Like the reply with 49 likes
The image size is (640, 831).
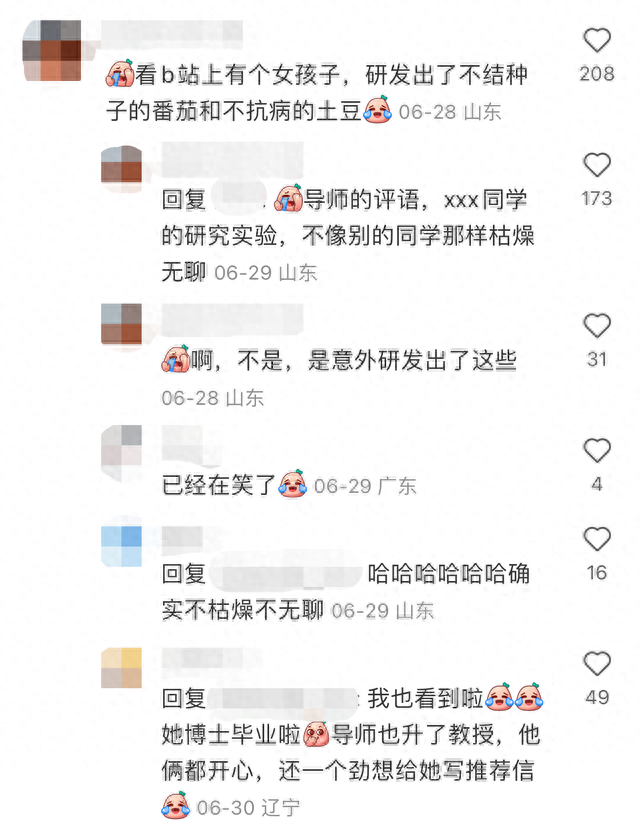597,664
